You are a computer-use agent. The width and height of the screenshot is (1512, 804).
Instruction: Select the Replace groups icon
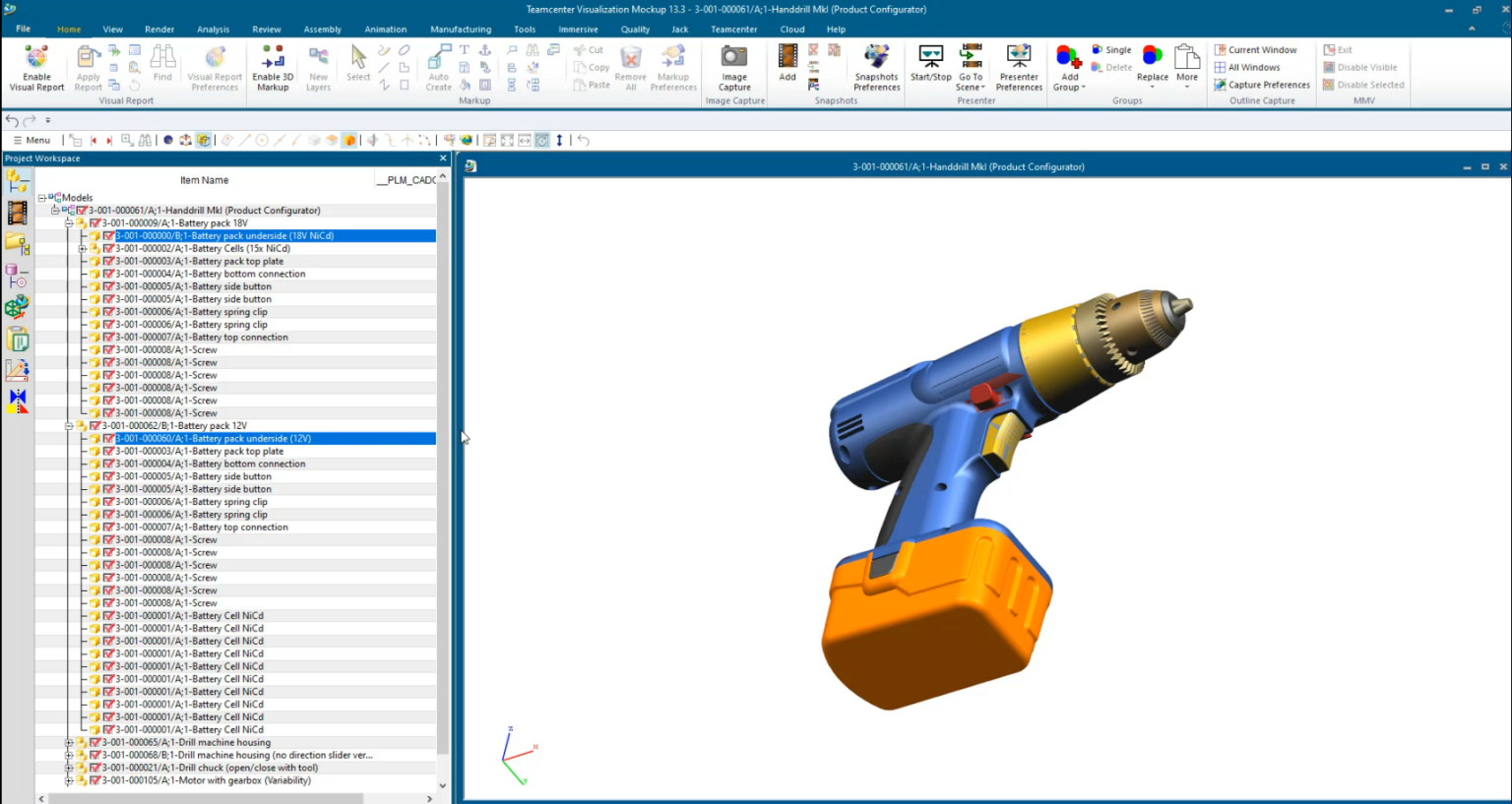(1152, 57)
